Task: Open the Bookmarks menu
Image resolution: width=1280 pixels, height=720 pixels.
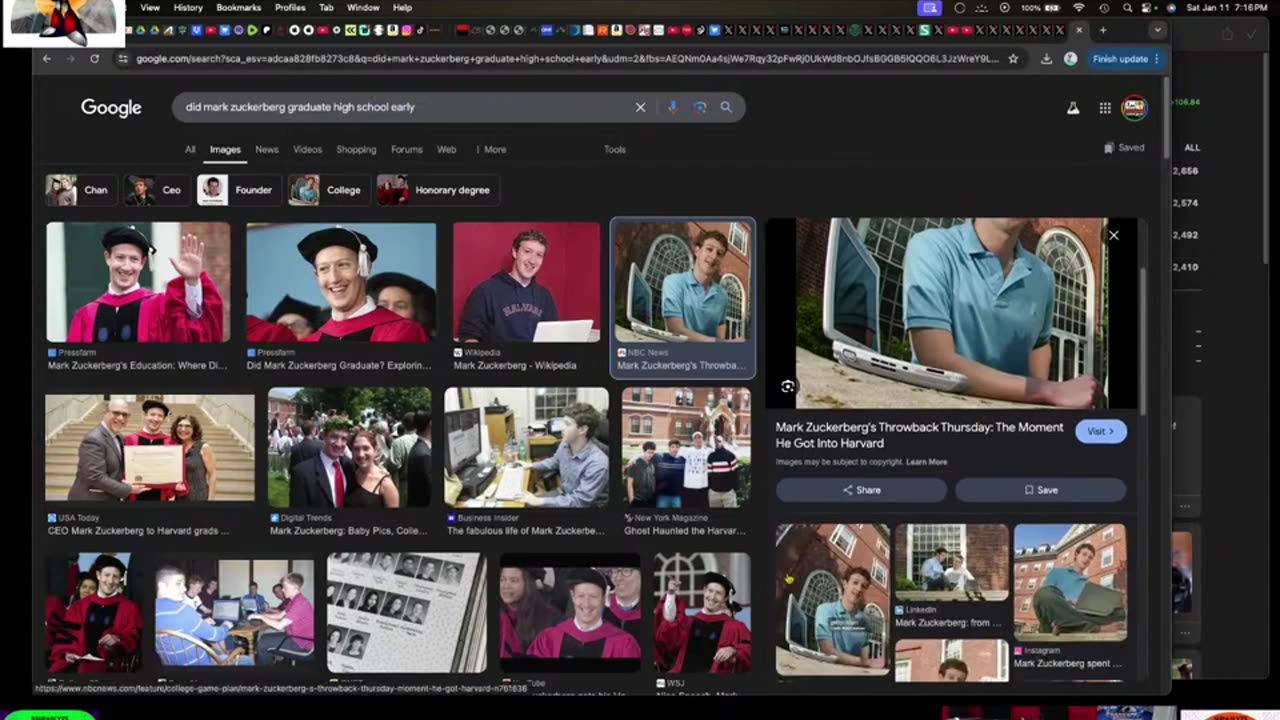Action: point(238,8)
